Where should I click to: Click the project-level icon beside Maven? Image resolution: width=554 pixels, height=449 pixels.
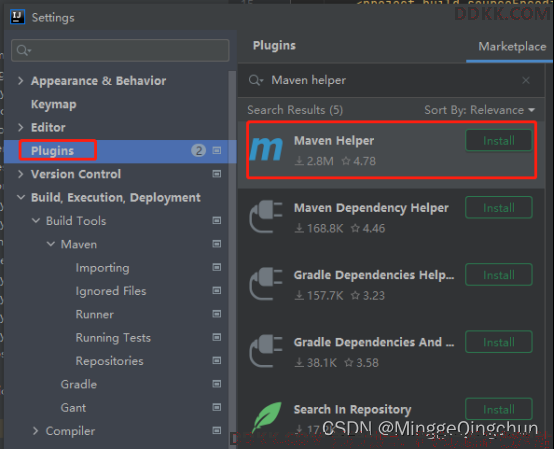[x=217, y=244]
